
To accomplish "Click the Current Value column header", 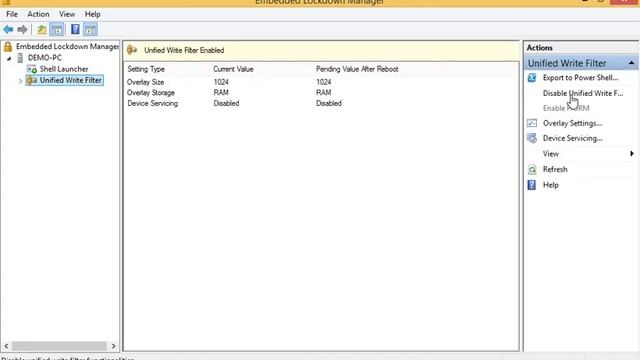I will click(233, 69).
